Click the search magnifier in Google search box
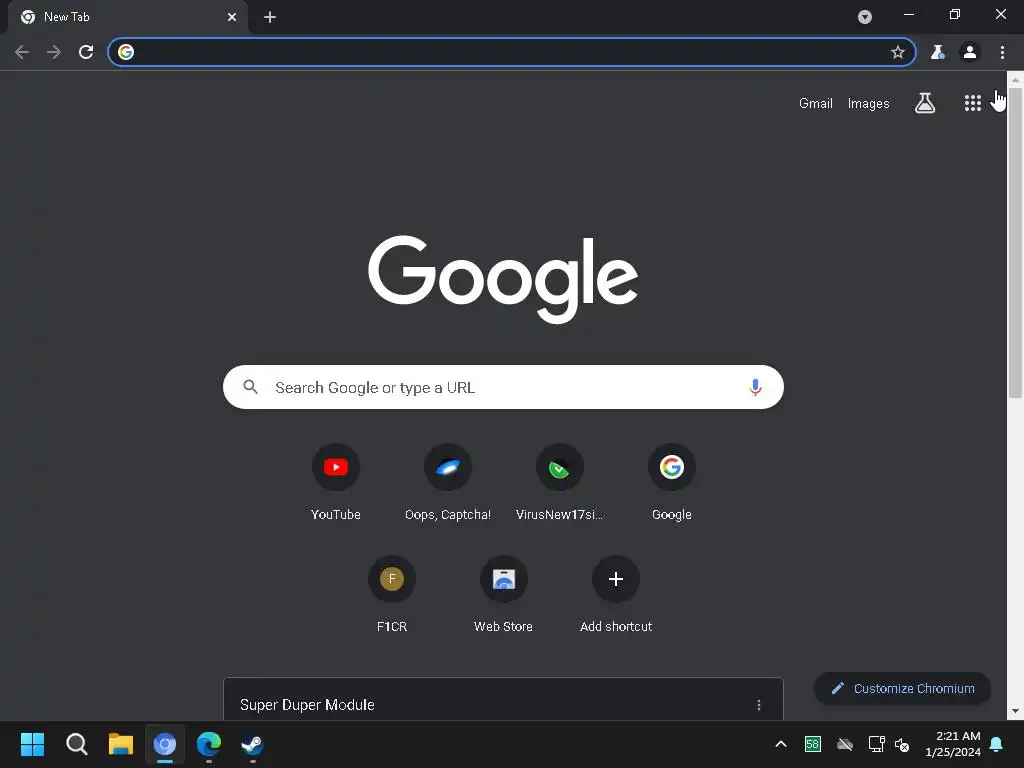 250,387
